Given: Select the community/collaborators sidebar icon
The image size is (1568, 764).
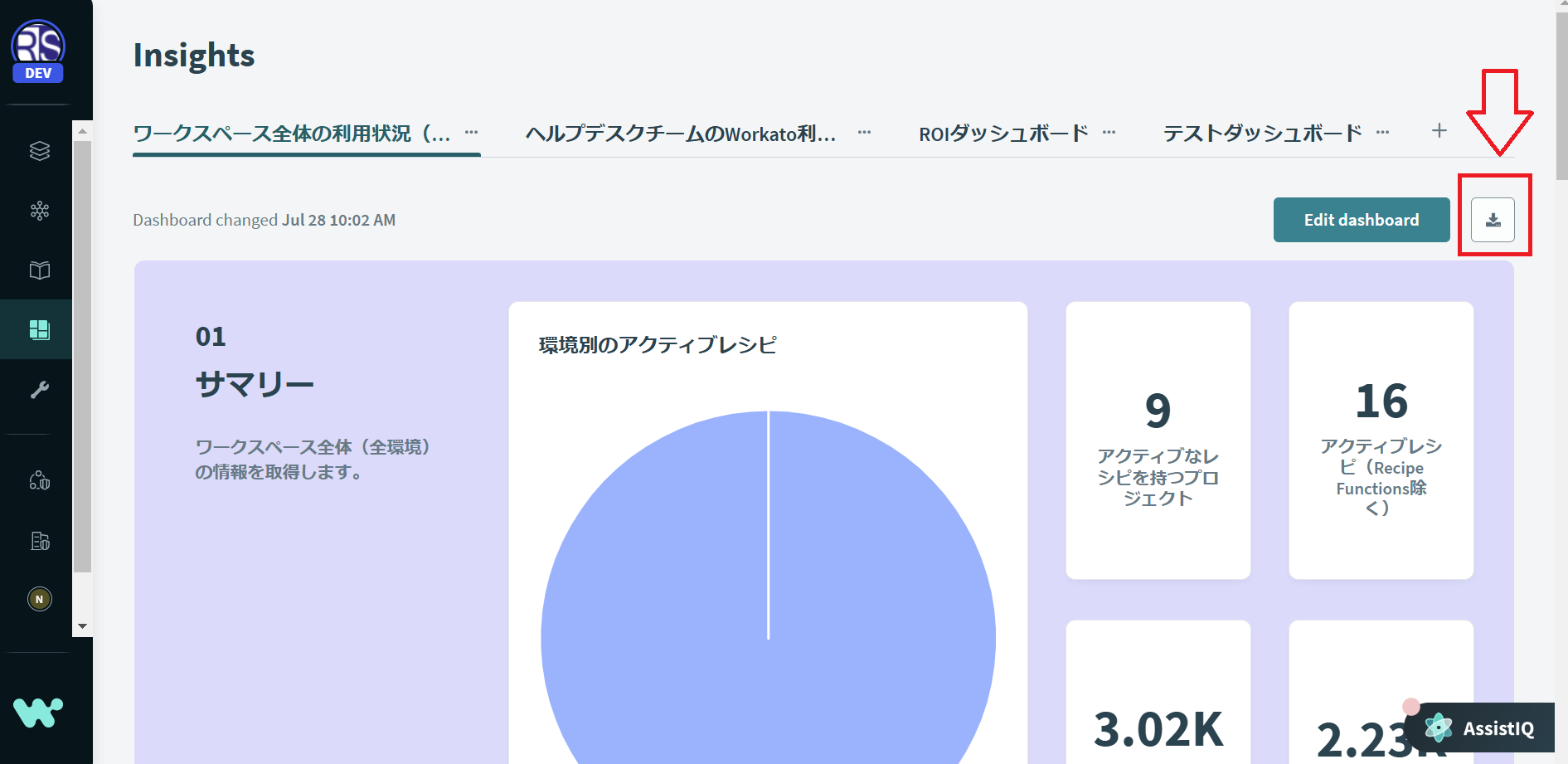Looking at the screenshot, I should coord(36,481).
